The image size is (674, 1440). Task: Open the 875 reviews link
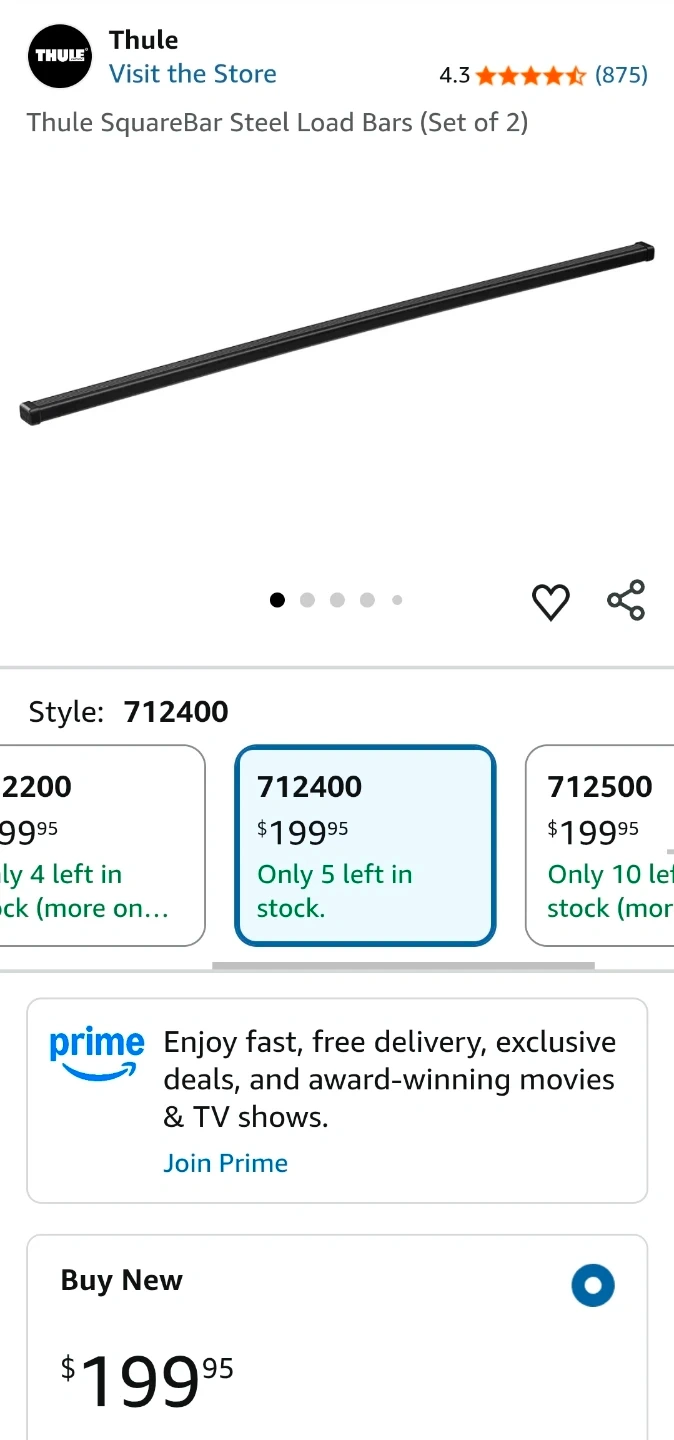(x=621, y=75)
